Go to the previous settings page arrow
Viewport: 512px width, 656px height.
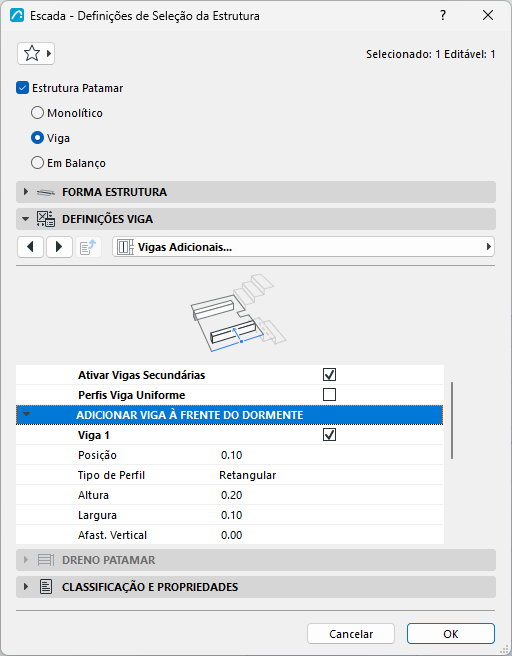tap(31, 247)
